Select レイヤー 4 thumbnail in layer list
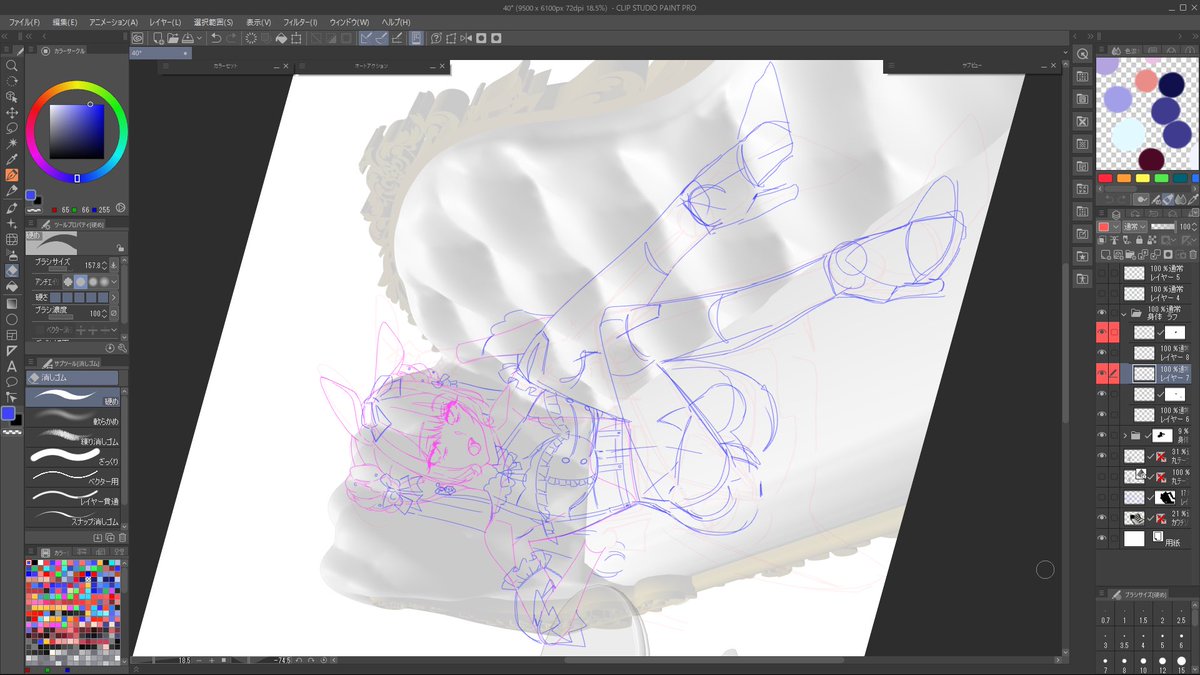Viewport: 1200px width, 675px height. click(x=1133, y=293)
